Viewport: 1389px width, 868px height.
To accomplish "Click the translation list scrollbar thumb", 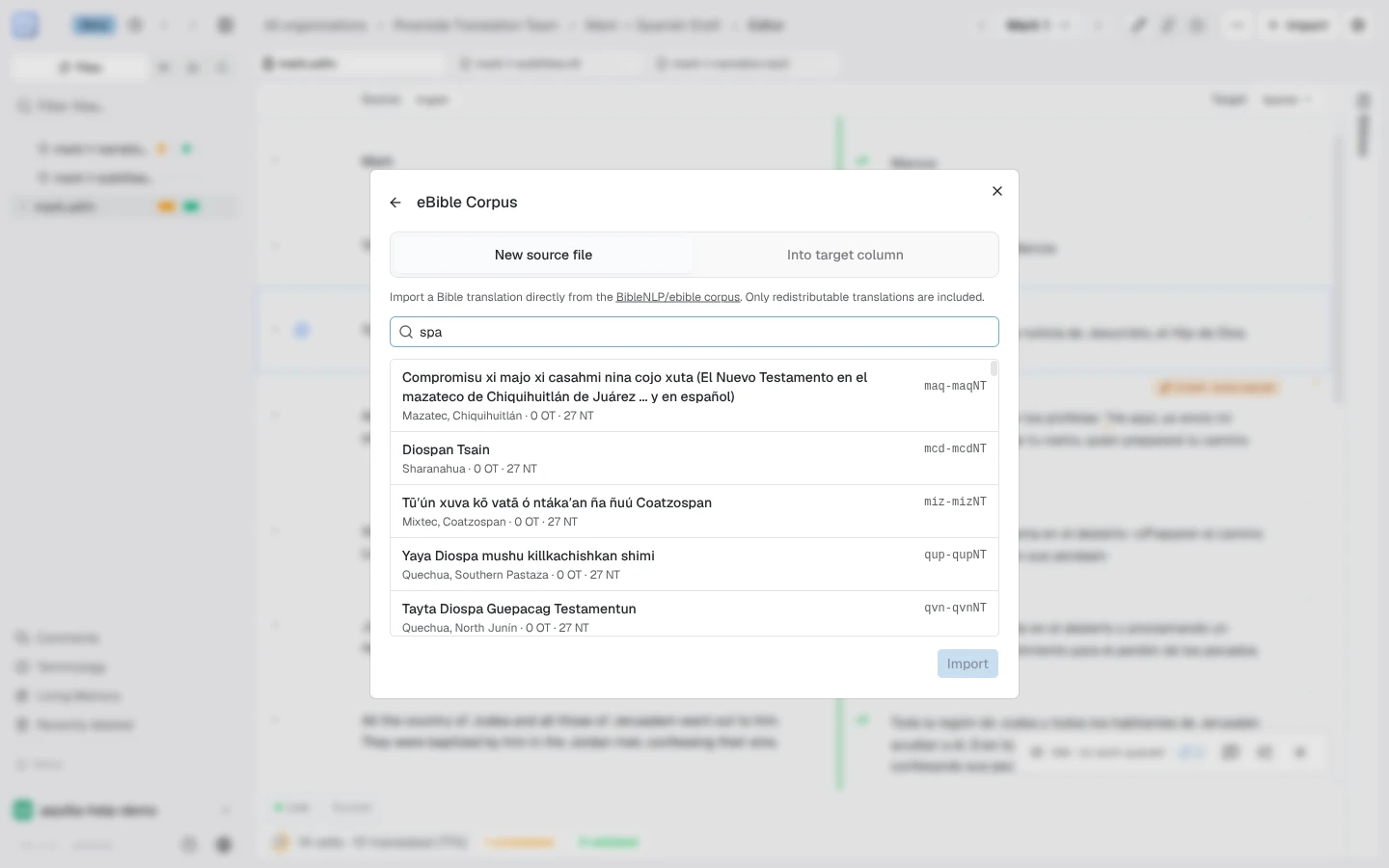I will 994,368.
